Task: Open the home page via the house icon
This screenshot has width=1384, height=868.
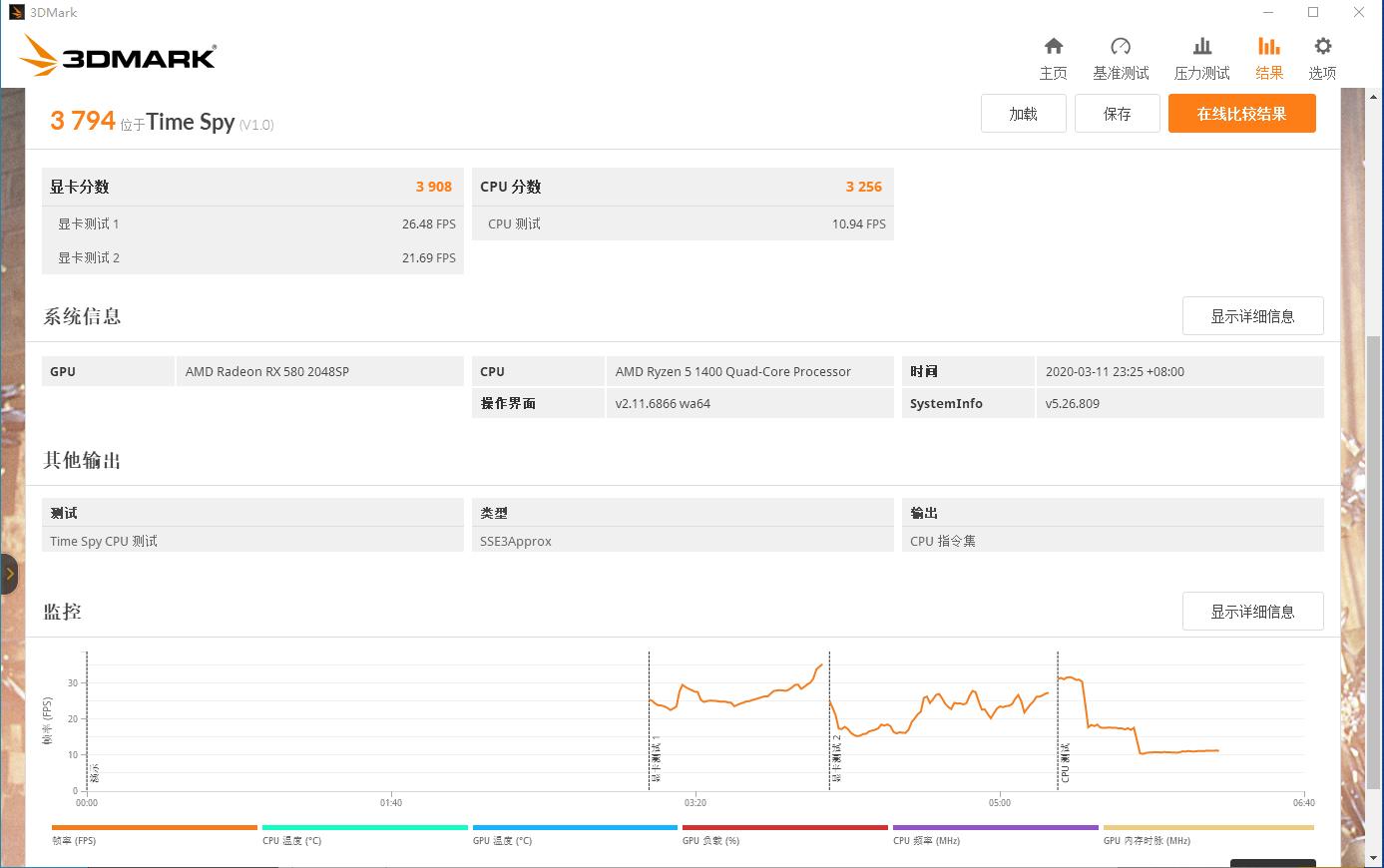Action: [x=1053, y=55]
